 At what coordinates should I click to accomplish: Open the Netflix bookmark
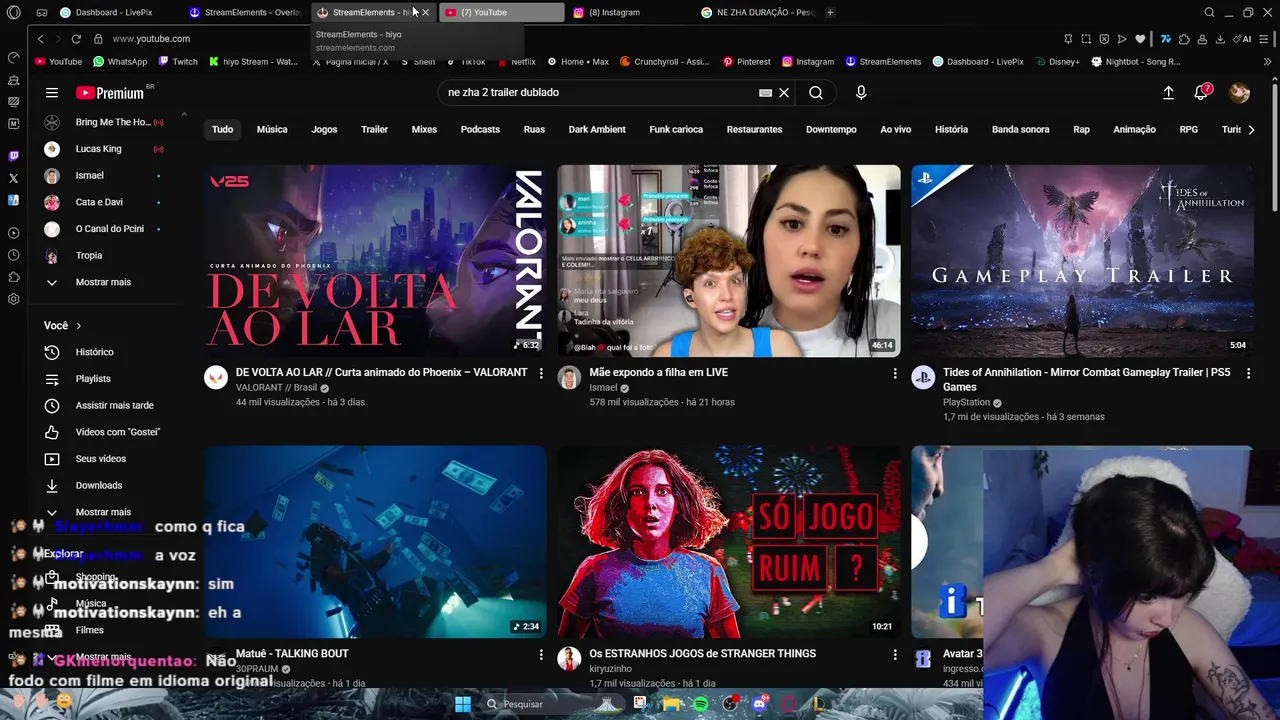(x=515, y=61)
